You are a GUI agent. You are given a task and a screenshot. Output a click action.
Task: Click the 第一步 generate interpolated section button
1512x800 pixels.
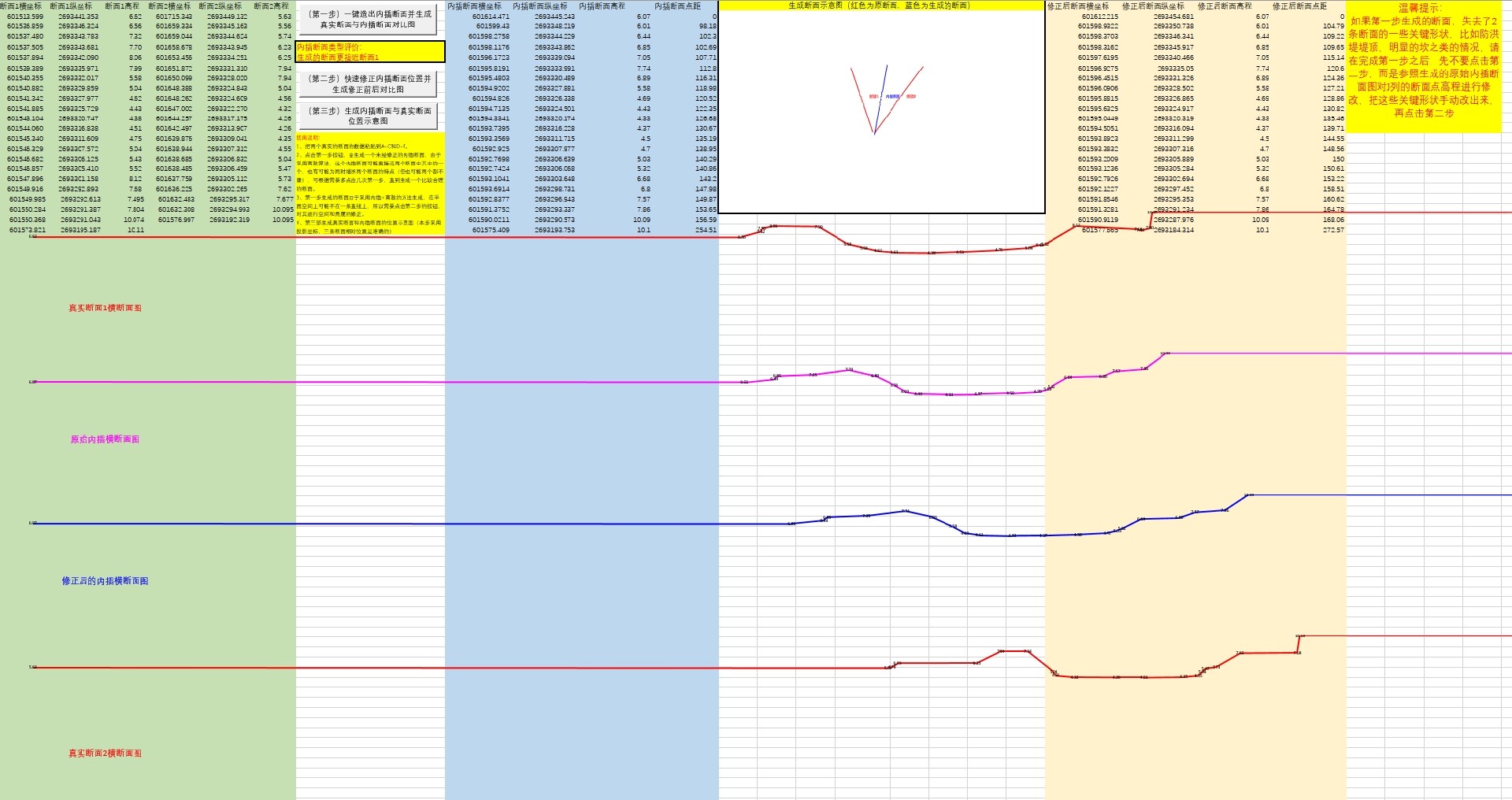(x=369, y=20)
